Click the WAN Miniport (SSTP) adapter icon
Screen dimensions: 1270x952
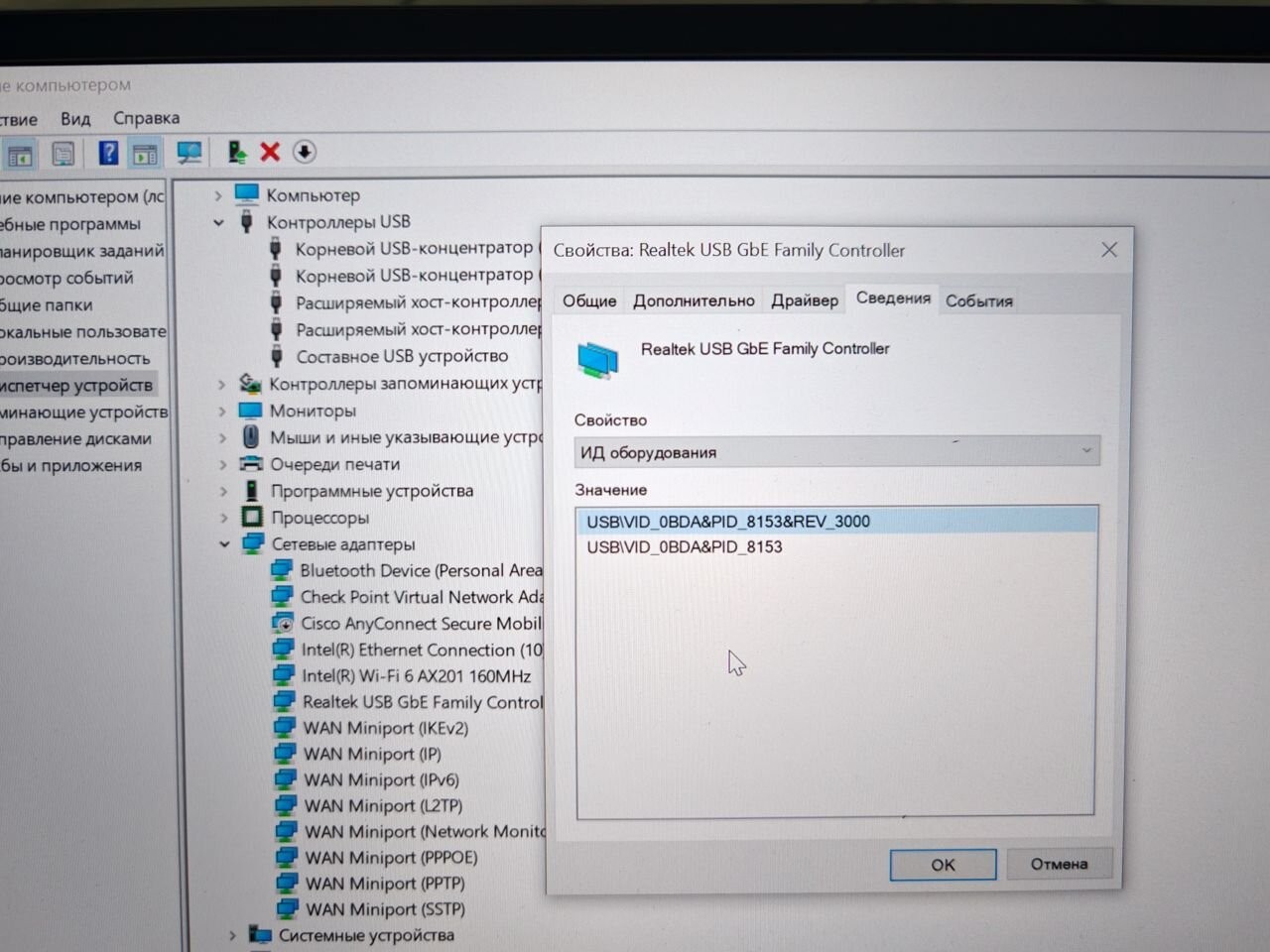[288, 908]
